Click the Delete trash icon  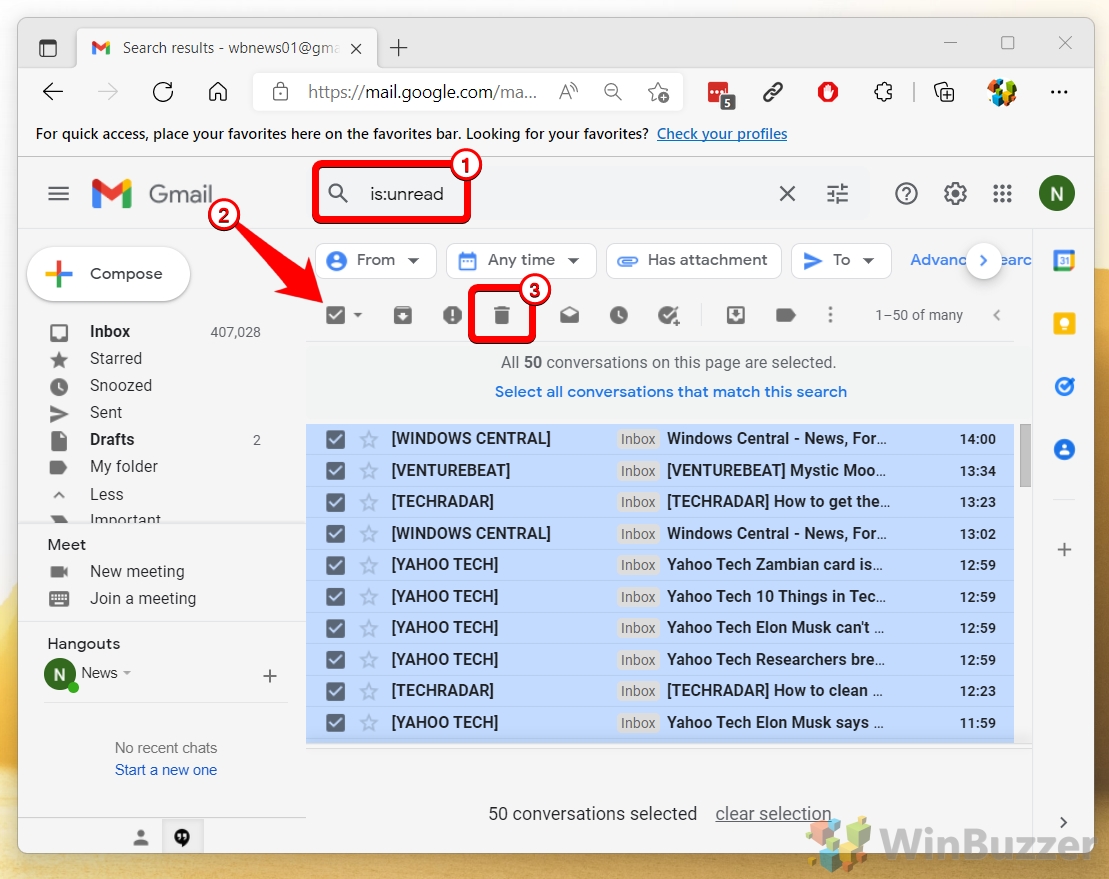coord(501,315)
